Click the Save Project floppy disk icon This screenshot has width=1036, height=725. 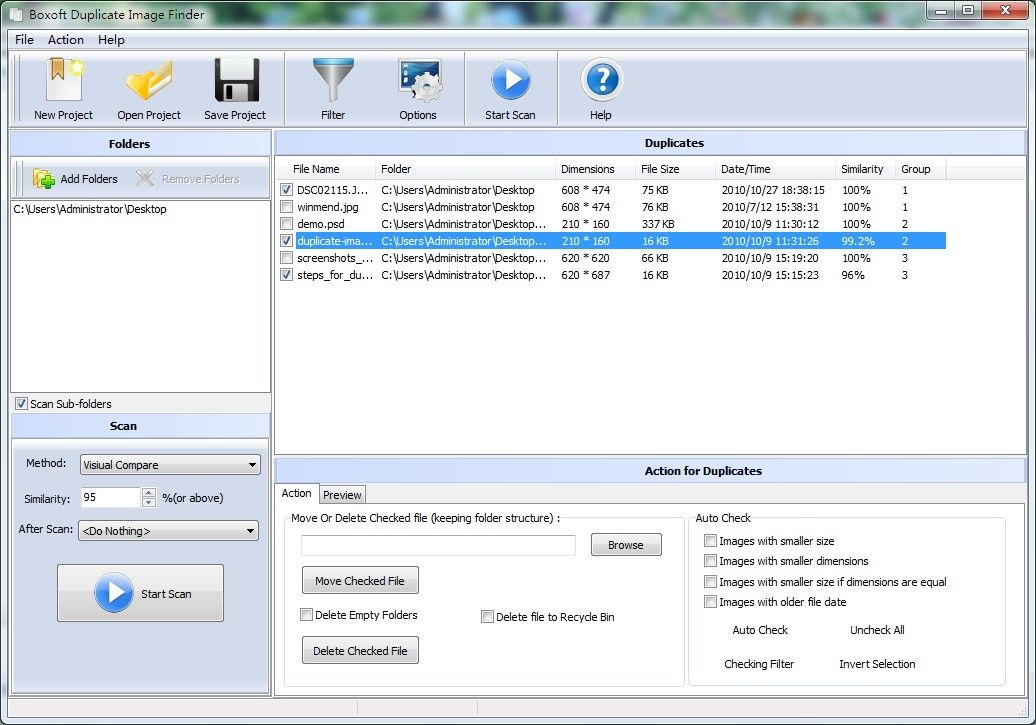point(235,82)
